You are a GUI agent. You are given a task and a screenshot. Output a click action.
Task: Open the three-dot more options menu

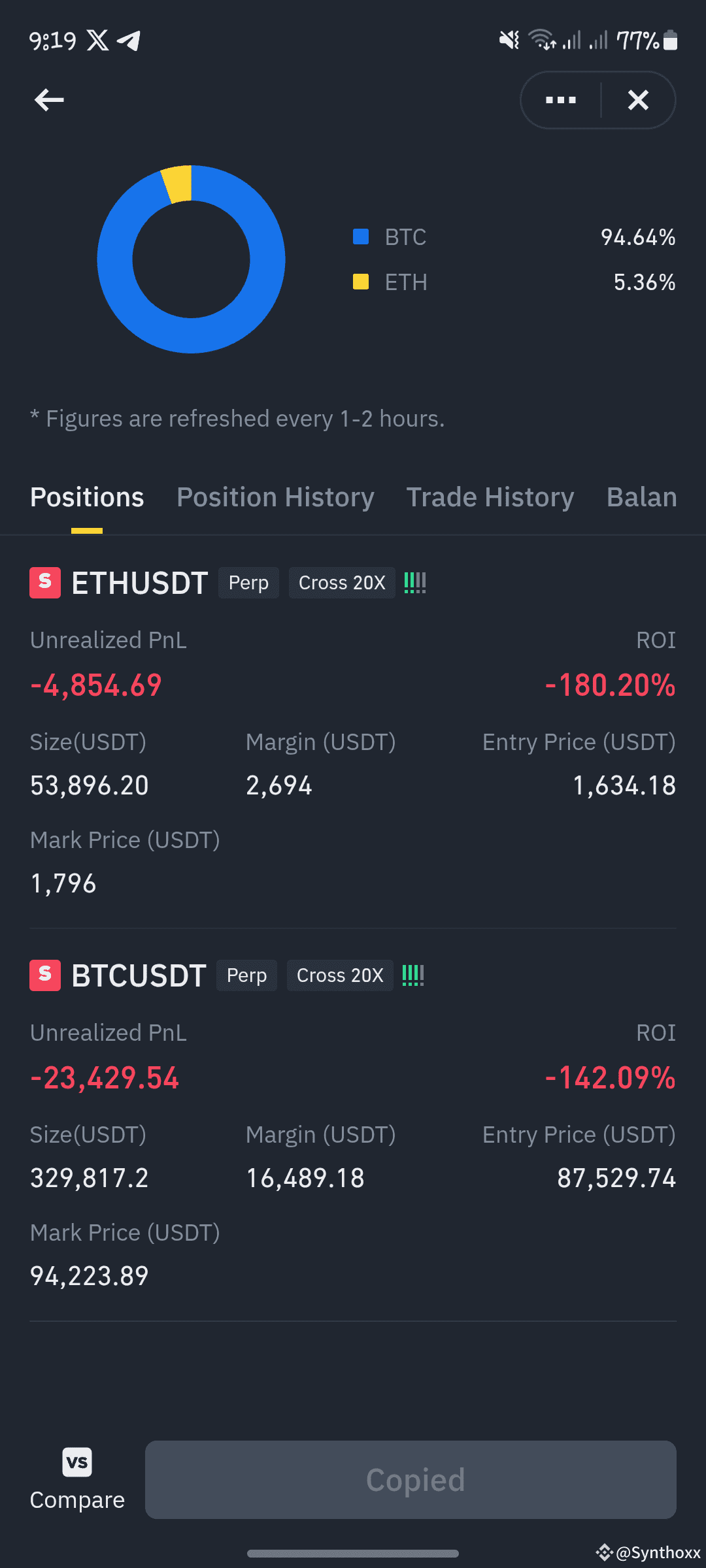561,100
